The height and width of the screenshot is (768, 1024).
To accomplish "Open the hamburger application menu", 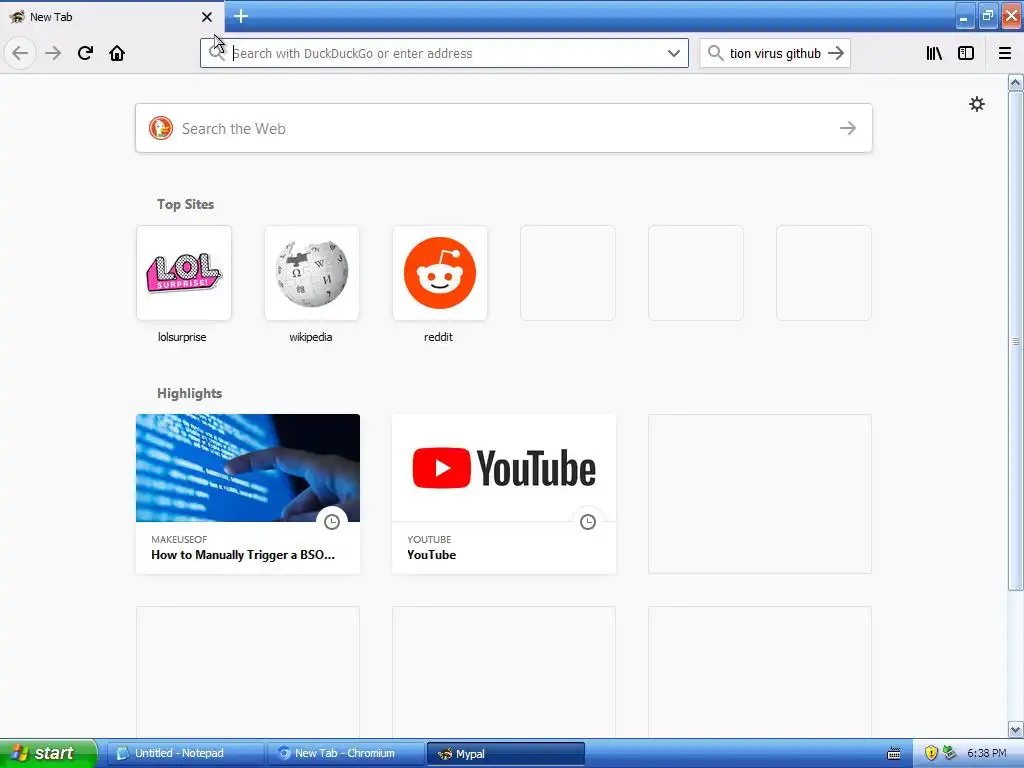I will 1004,53.
